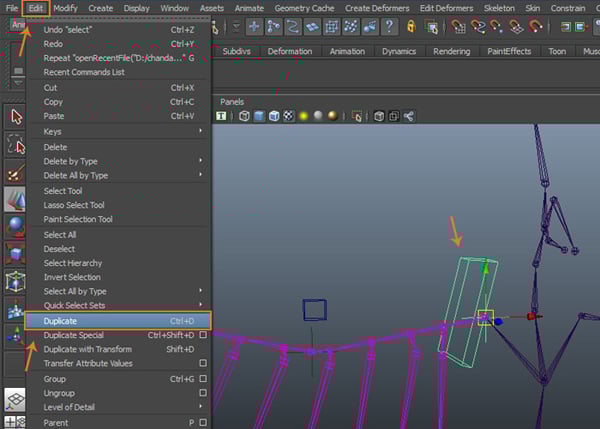600x429 pixels.
Task: Click the green Y-axis move handle
Action: coord(486,268)
